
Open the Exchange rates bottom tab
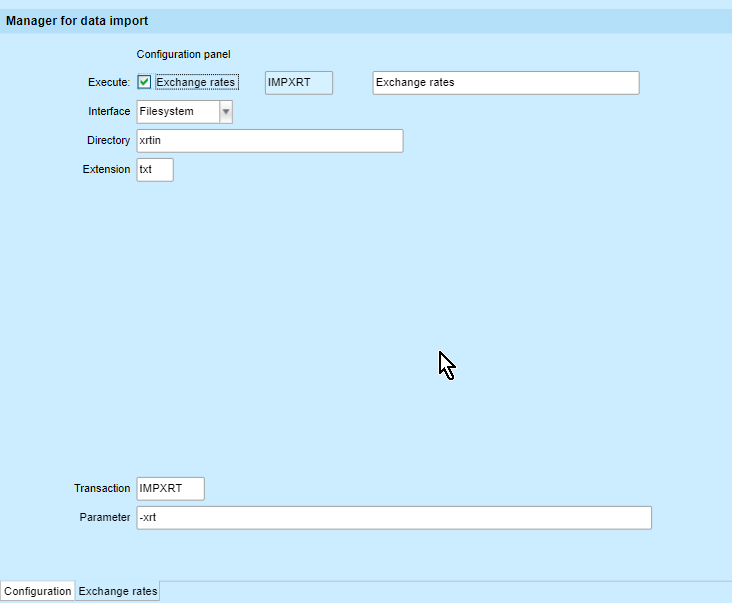pyautogui.click(x=118, y=591)
